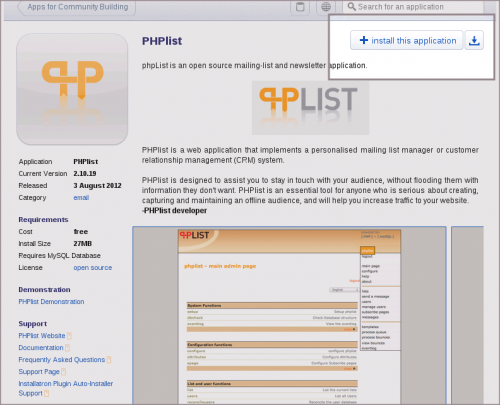Click external link icon beside Support Page
This screenshot has width=500, height=405.
pos(64,372)
